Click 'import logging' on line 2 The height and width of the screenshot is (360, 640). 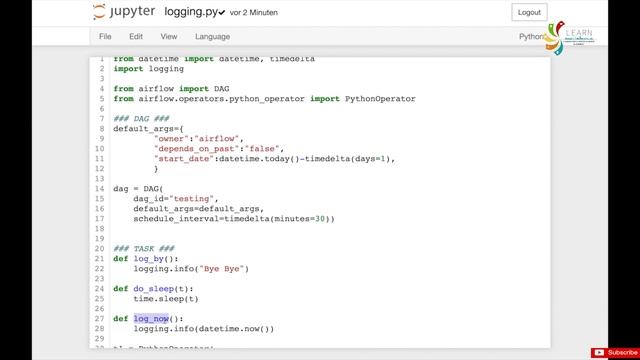click(x=149, y=69)
